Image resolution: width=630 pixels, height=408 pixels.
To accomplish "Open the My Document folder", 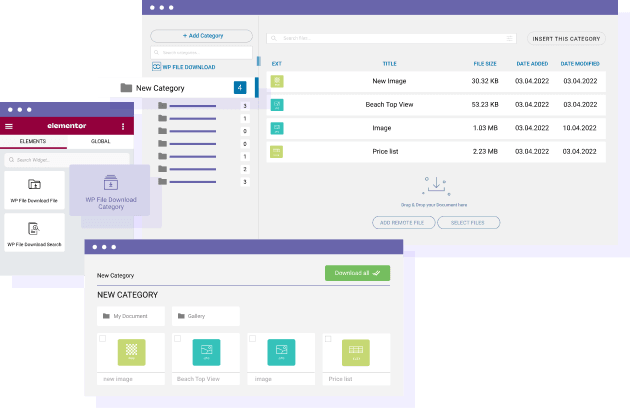I will (130, 316).
